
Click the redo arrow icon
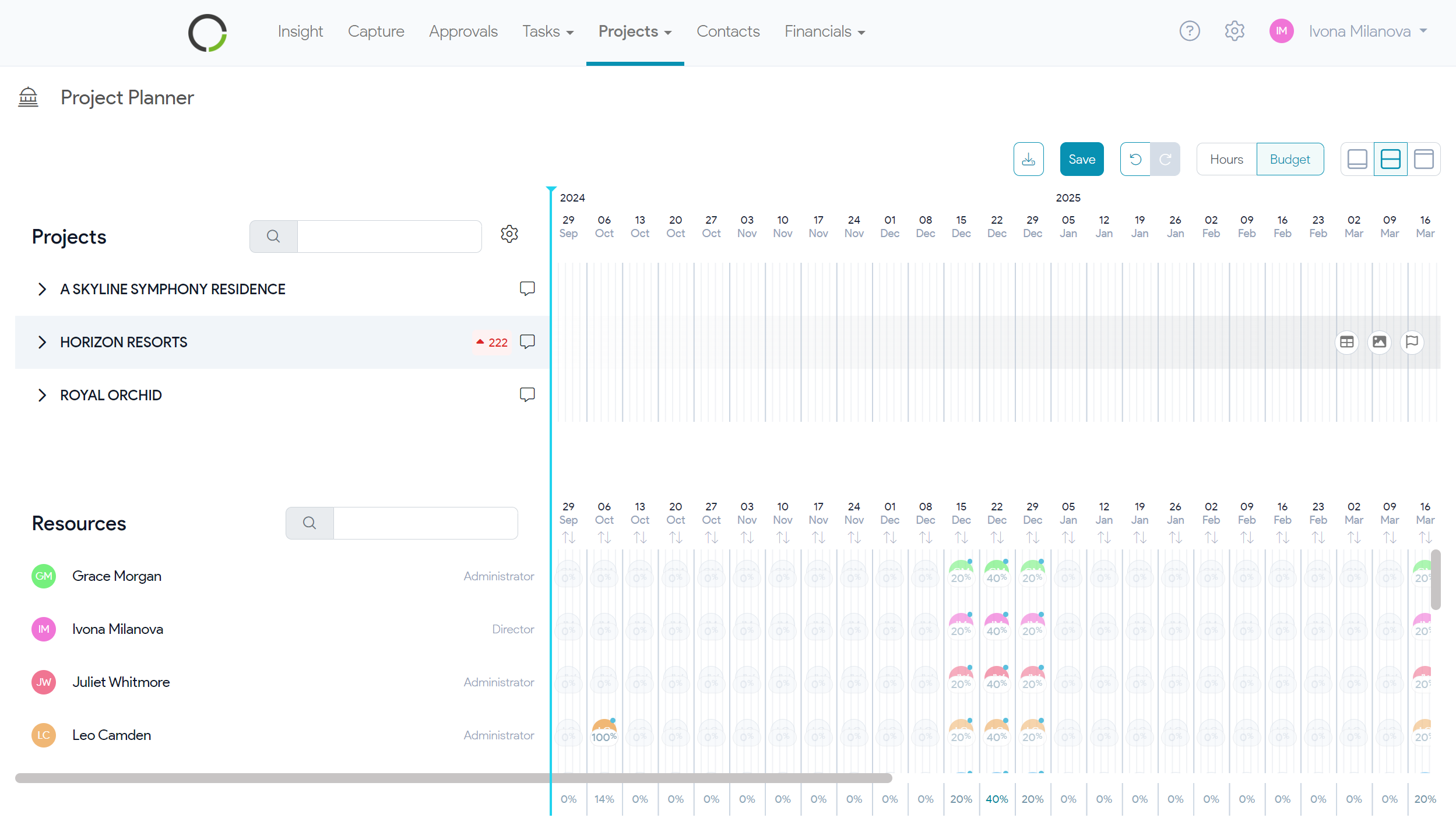[1165, 159]
